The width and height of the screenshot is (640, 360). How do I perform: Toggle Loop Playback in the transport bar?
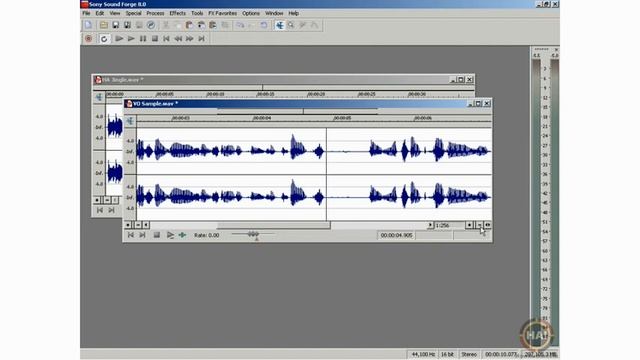[104, 39]
